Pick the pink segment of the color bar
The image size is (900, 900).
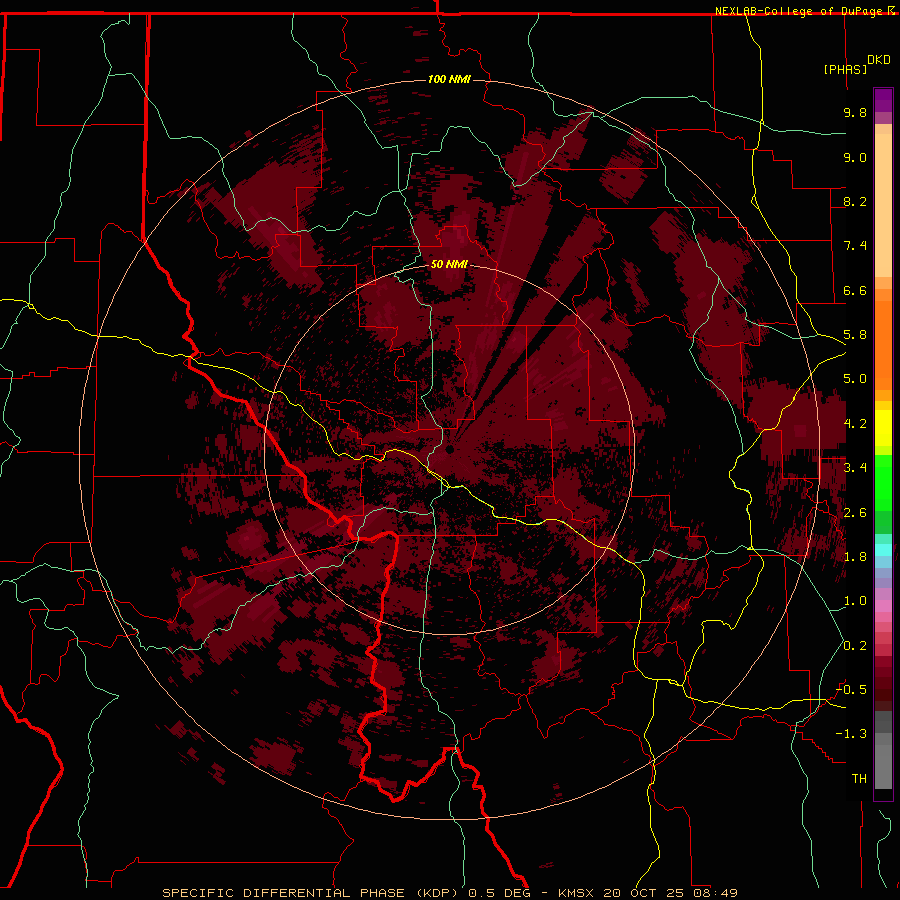[883, 606]
